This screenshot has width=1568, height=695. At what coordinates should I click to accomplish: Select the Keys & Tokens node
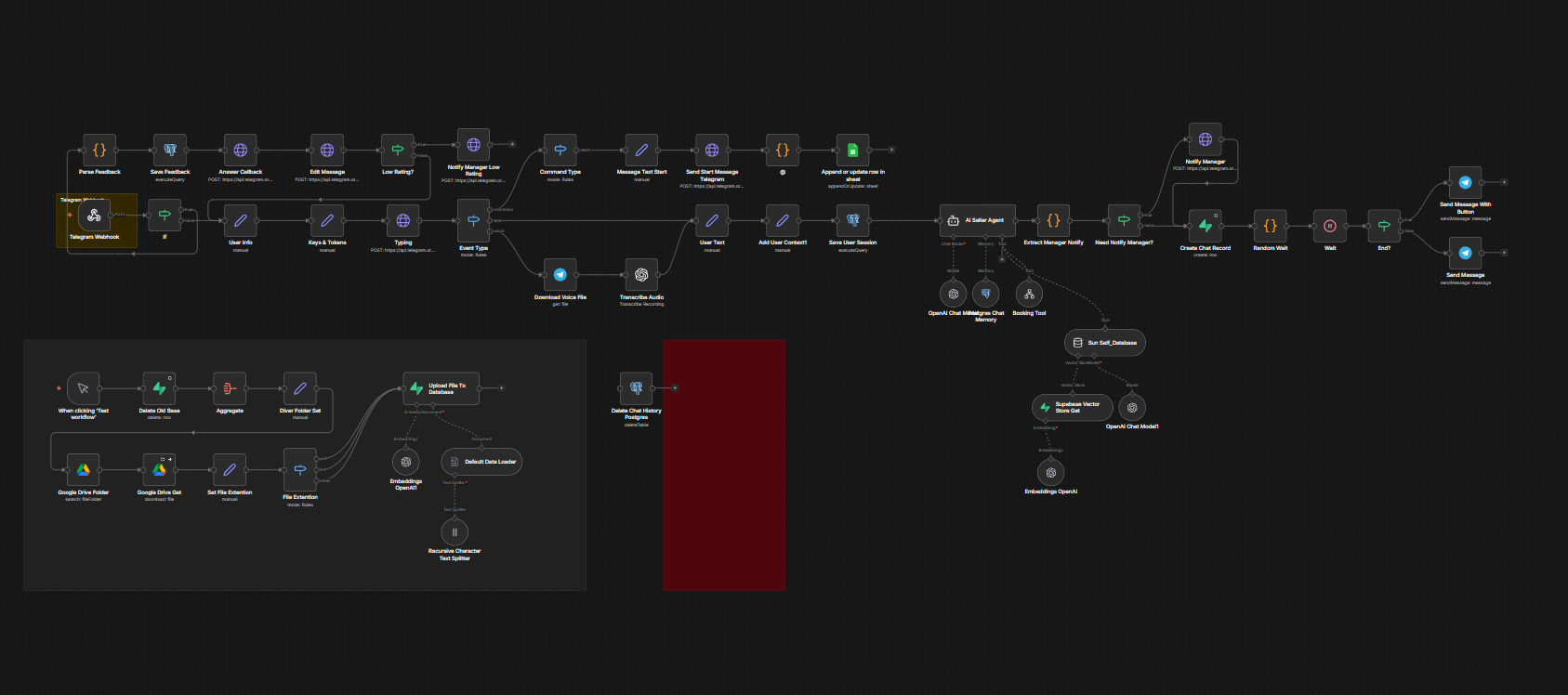point(327,220)
